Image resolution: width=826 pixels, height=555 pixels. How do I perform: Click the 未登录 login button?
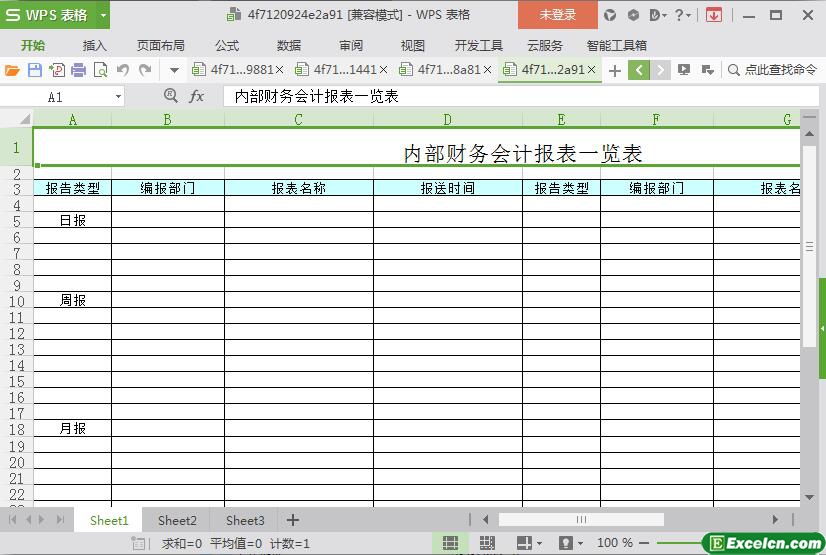click(x=558, y=15)
